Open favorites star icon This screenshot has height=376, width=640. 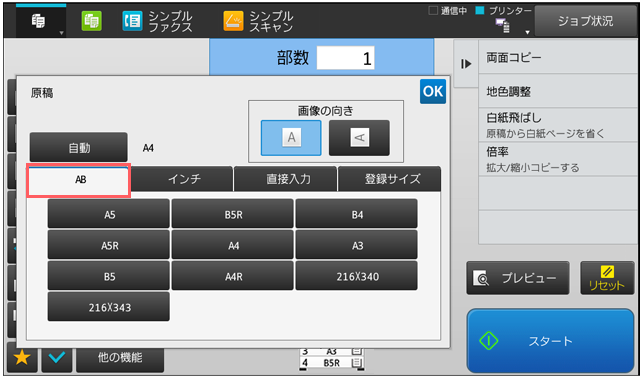point(22,358)
